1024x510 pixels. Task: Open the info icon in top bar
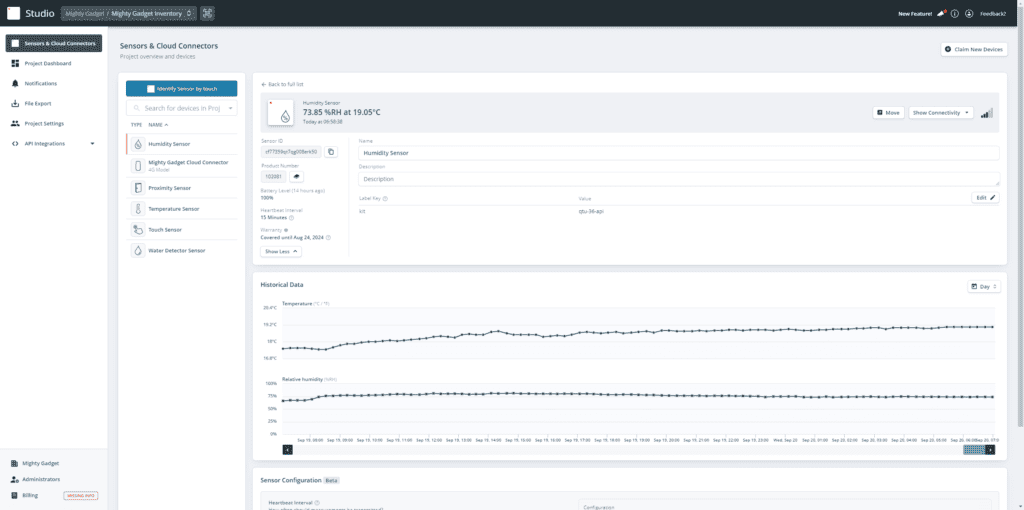pos(955,14)
